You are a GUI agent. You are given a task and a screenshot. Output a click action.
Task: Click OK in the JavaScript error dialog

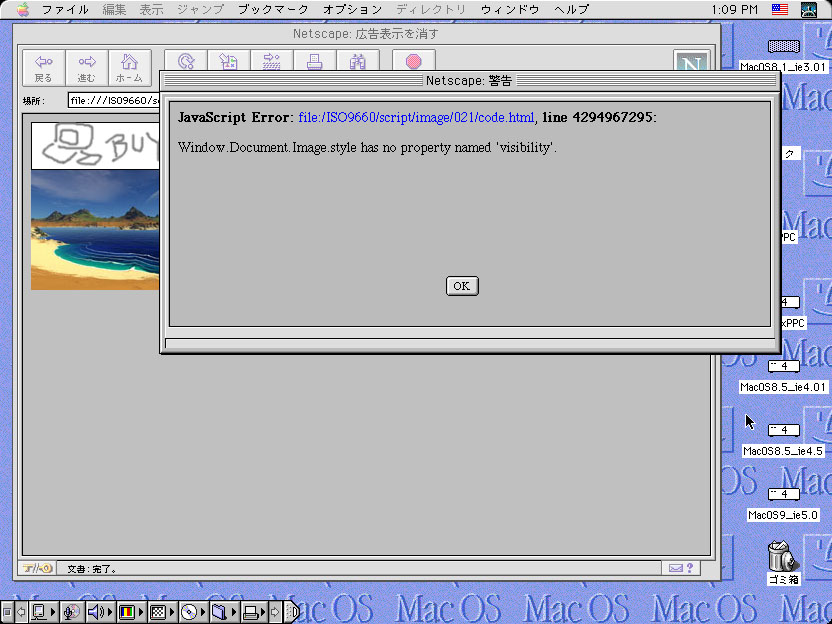tap(462, 286)
